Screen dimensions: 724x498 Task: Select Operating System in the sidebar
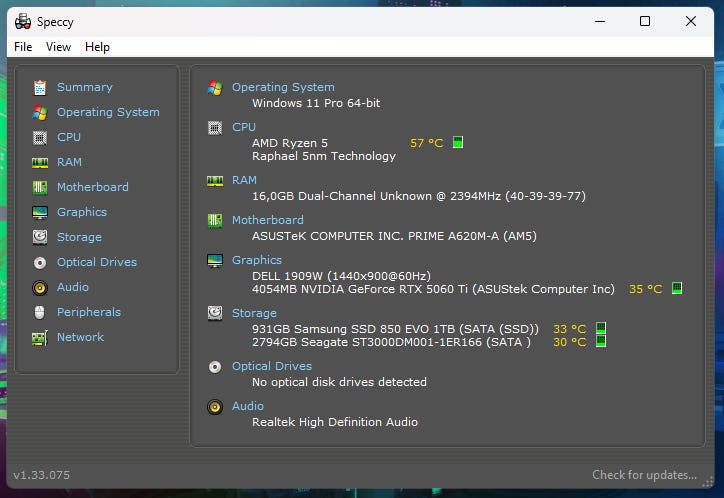tap(108, 112)
